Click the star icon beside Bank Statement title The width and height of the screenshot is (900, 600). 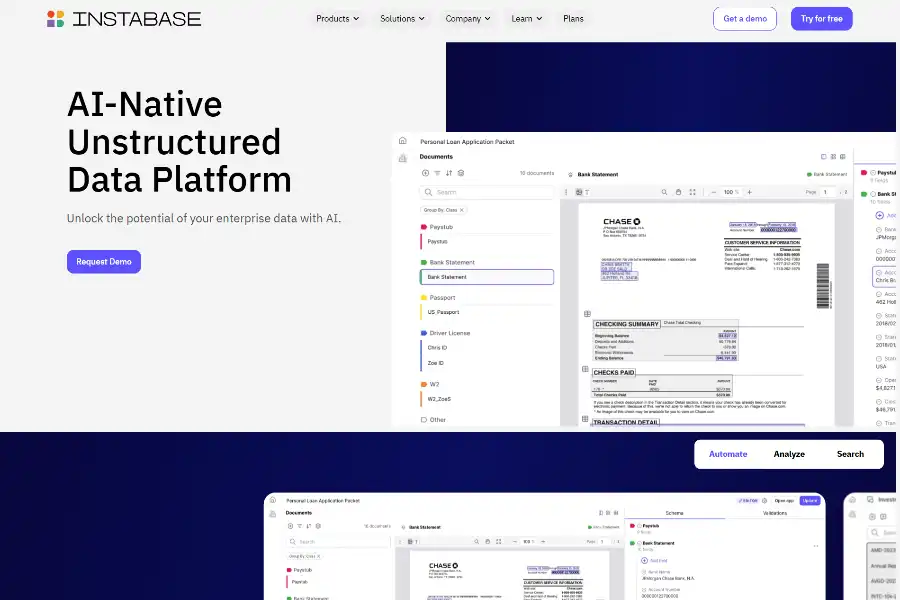point(571,175)
